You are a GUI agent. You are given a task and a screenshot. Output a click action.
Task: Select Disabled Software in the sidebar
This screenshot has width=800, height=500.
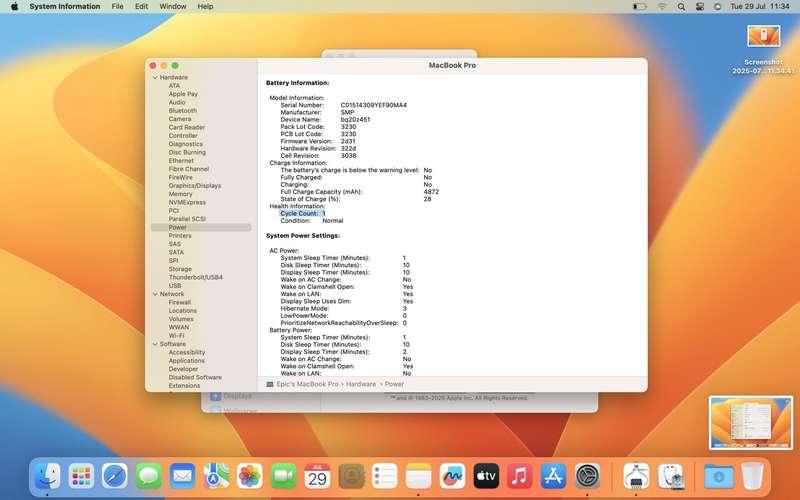coord(195,378)
